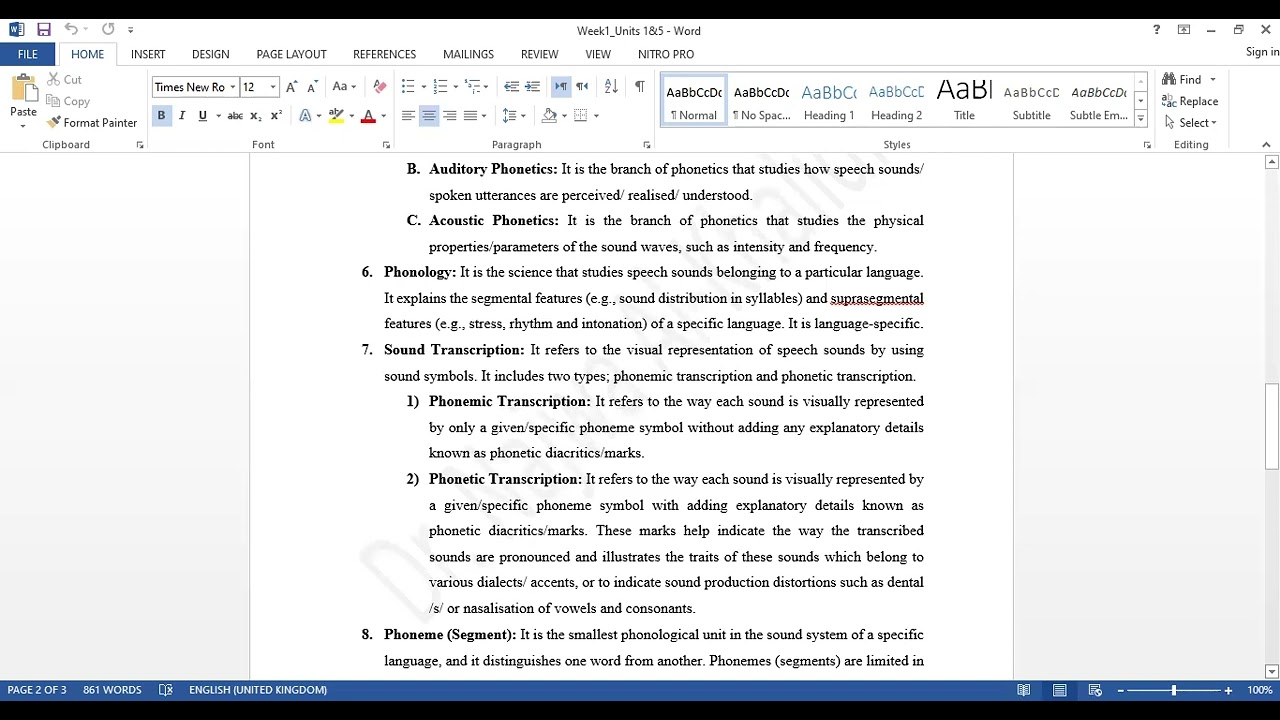Set left-to-right text direction
1280x720 pixels.
coord(561,87)
